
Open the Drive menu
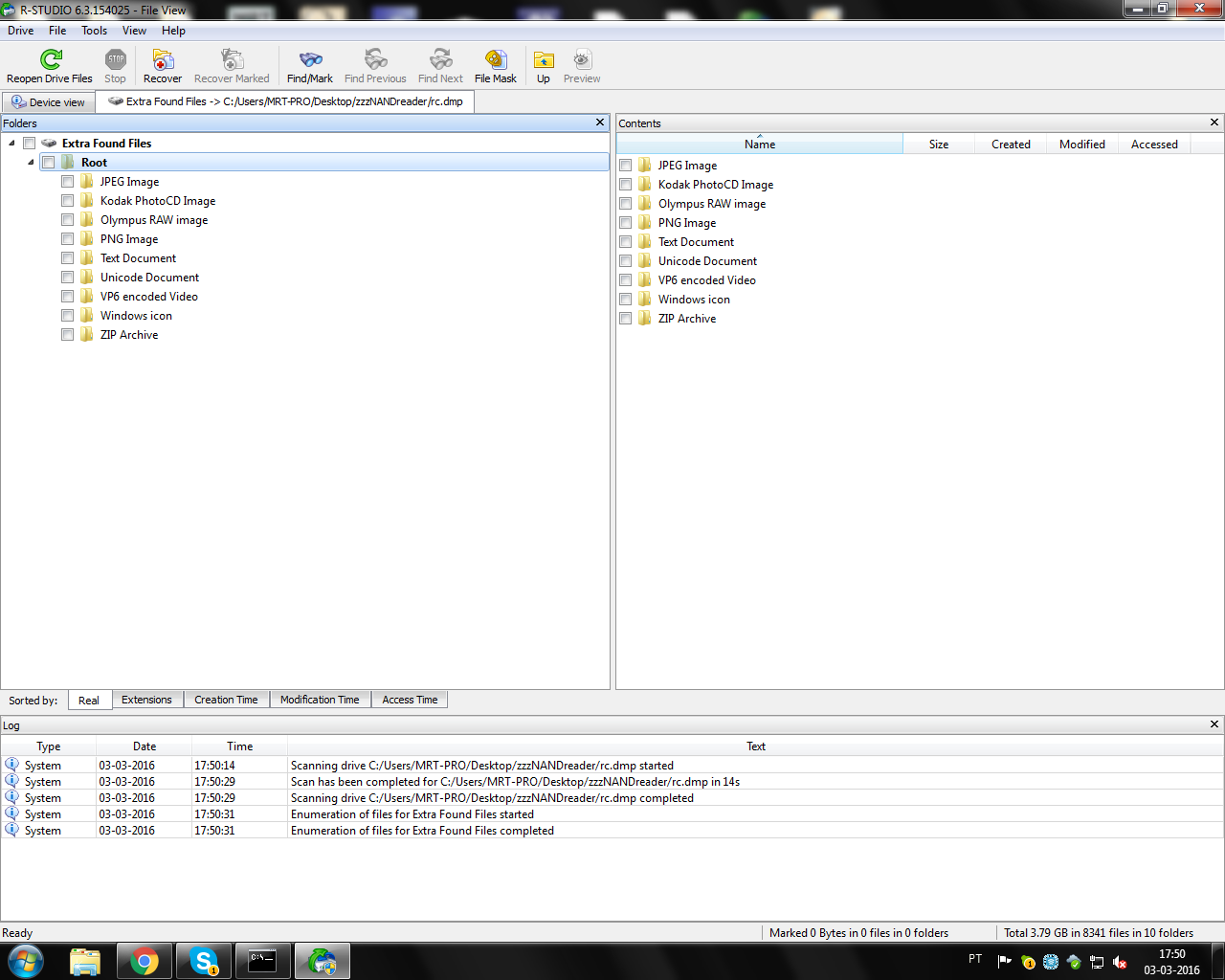[21, 31]
